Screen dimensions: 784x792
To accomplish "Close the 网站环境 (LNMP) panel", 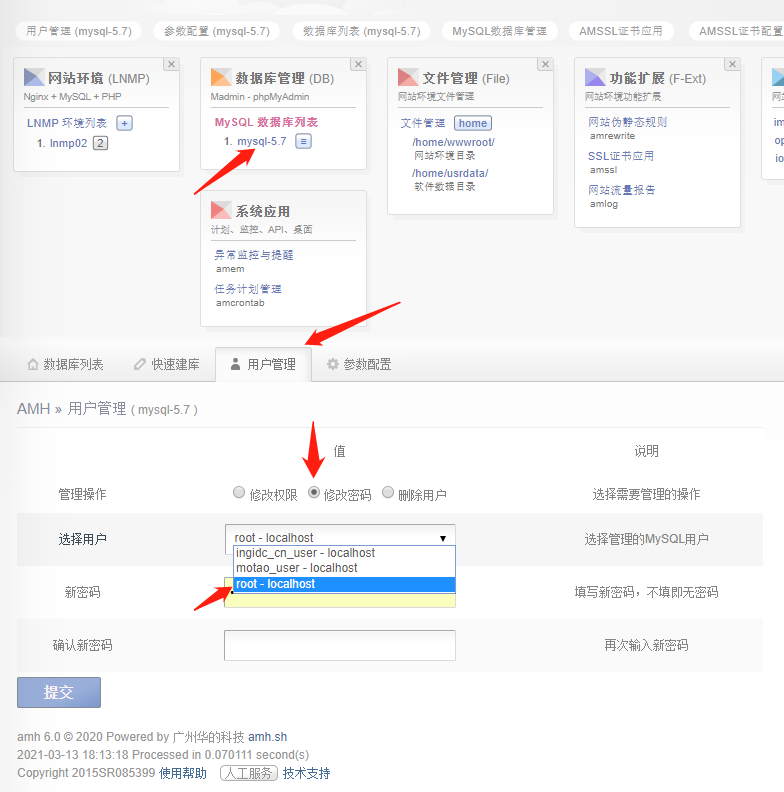I will tap(171, 65).
